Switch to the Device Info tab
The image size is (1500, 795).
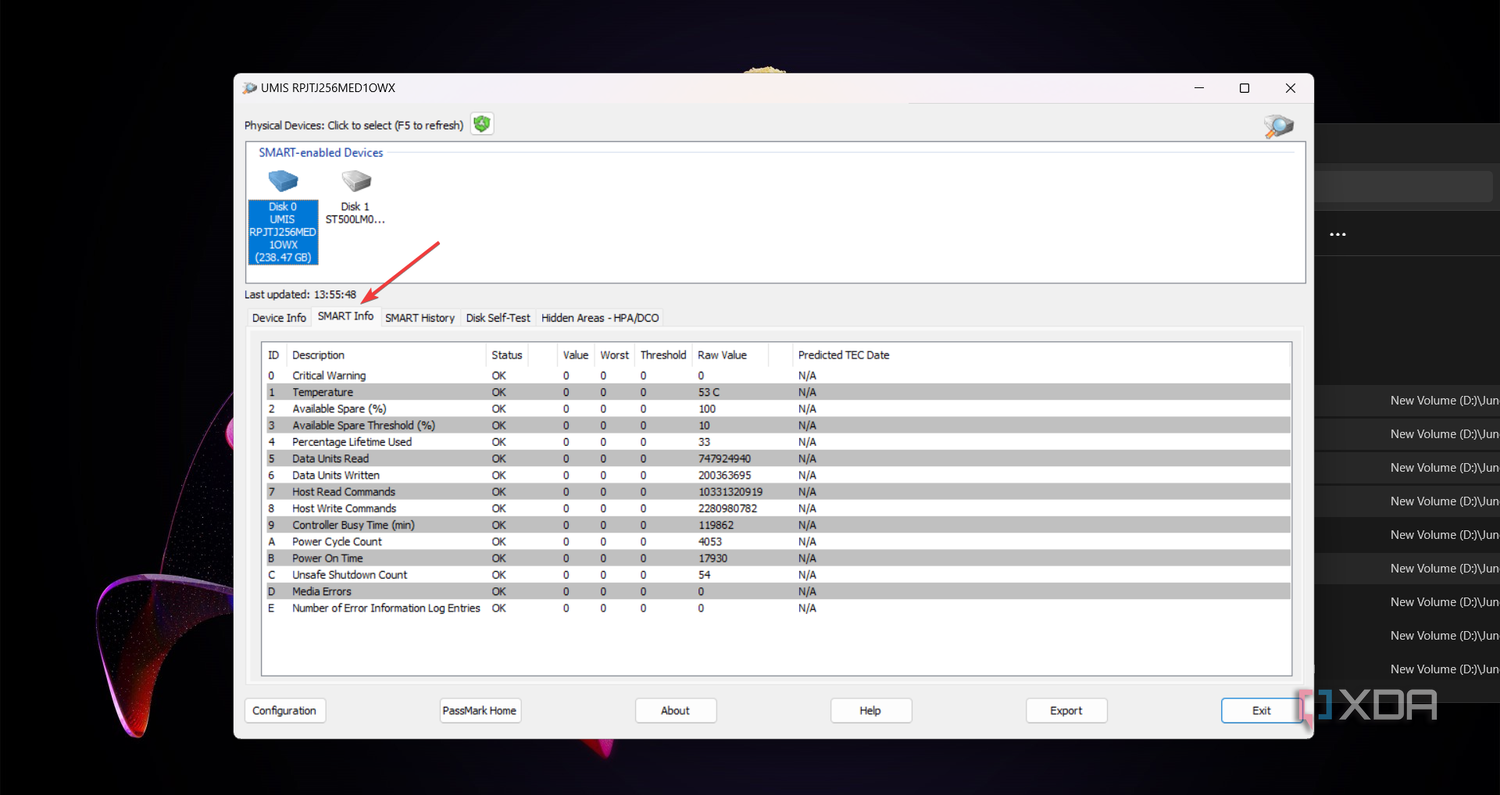[279, 318]
